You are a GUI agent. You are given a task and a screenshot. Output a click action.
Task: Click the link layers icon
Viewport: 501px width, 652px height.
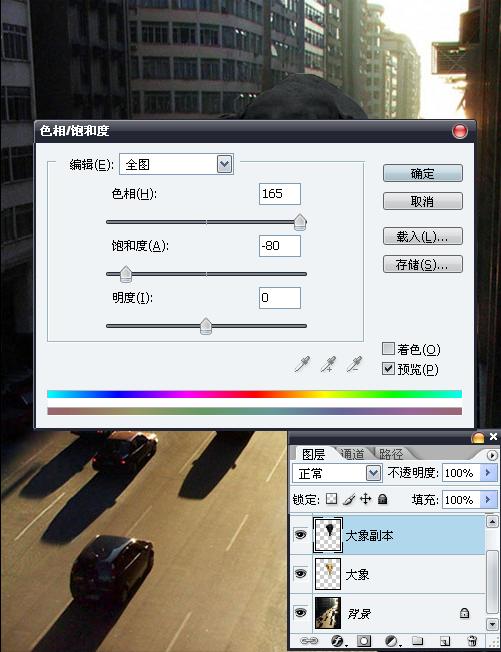click(309, 641)
